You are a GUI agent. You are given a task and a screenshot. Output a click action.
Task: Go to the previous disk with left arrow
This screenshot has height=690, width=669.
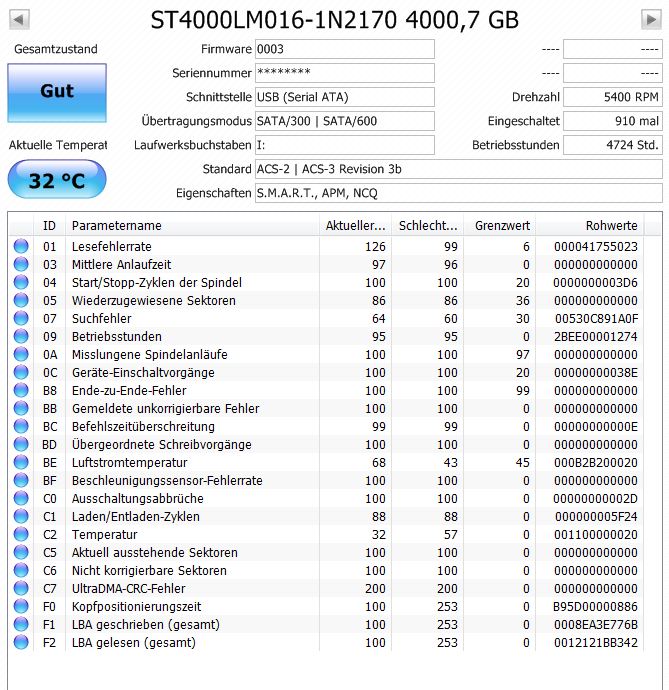pyautogui.click(x=19, y=19)
